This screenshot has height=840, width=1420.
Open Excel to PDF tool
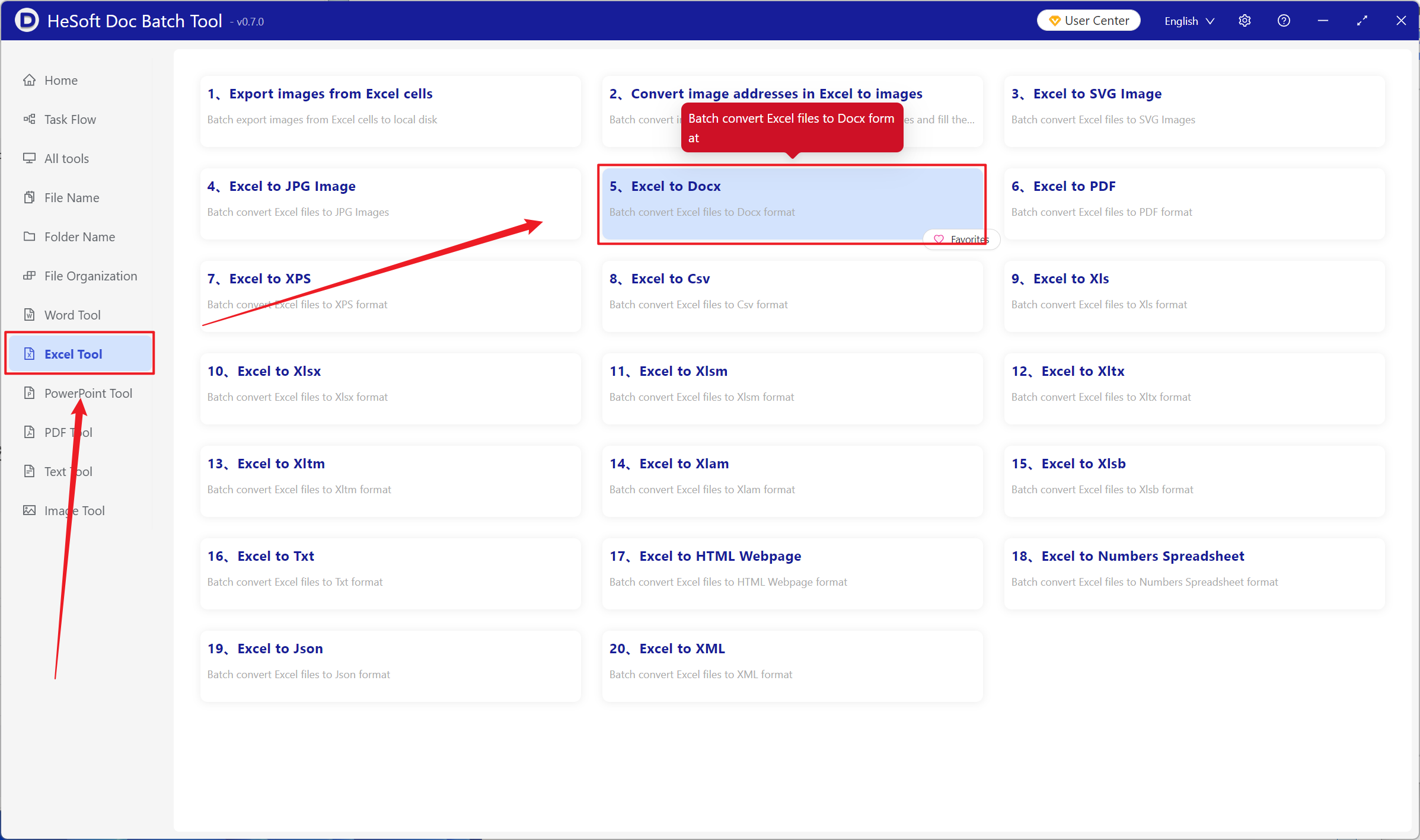pos(1194,204)
